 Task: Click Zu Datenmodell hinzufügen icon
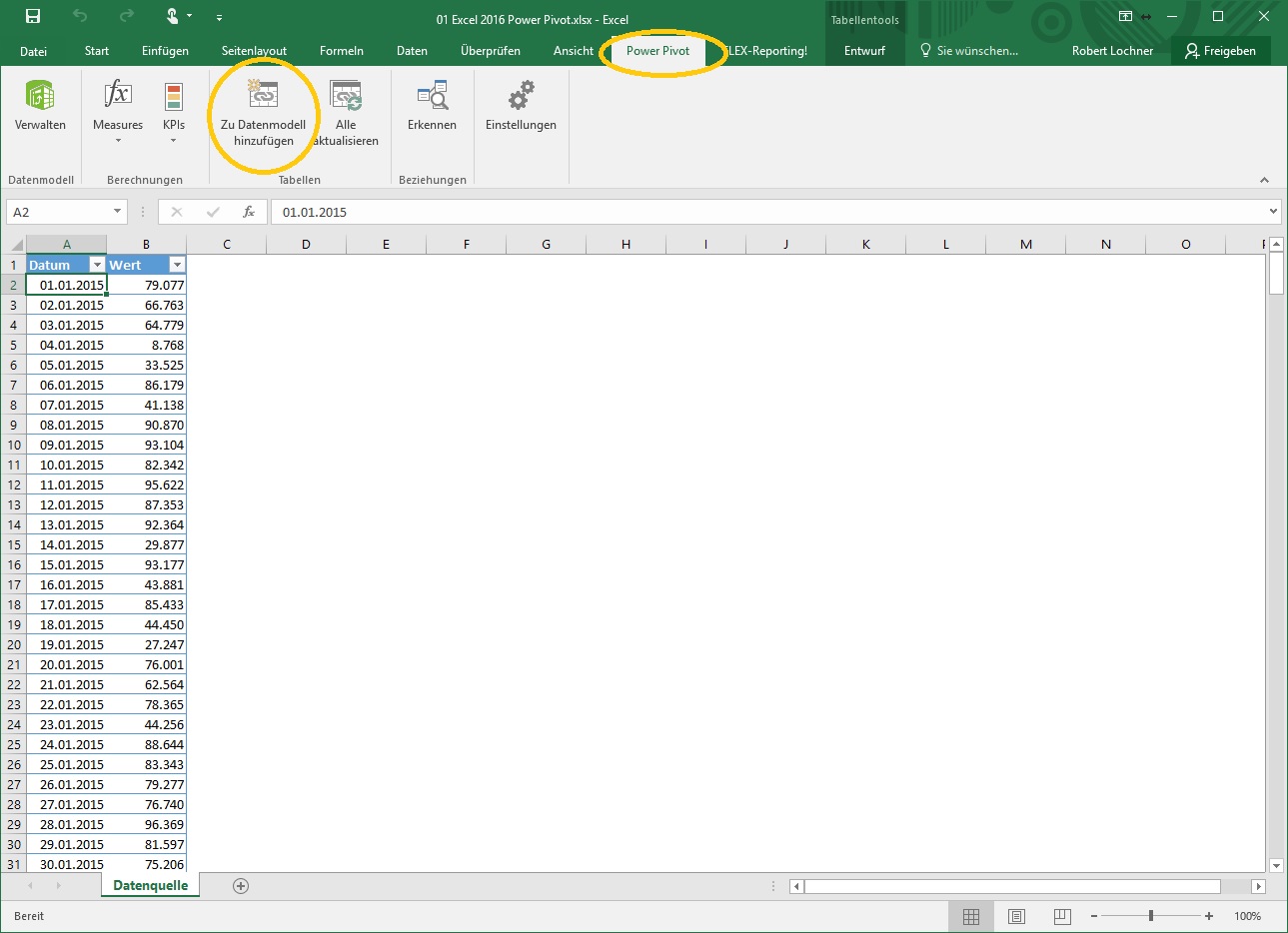coord(263,96)
